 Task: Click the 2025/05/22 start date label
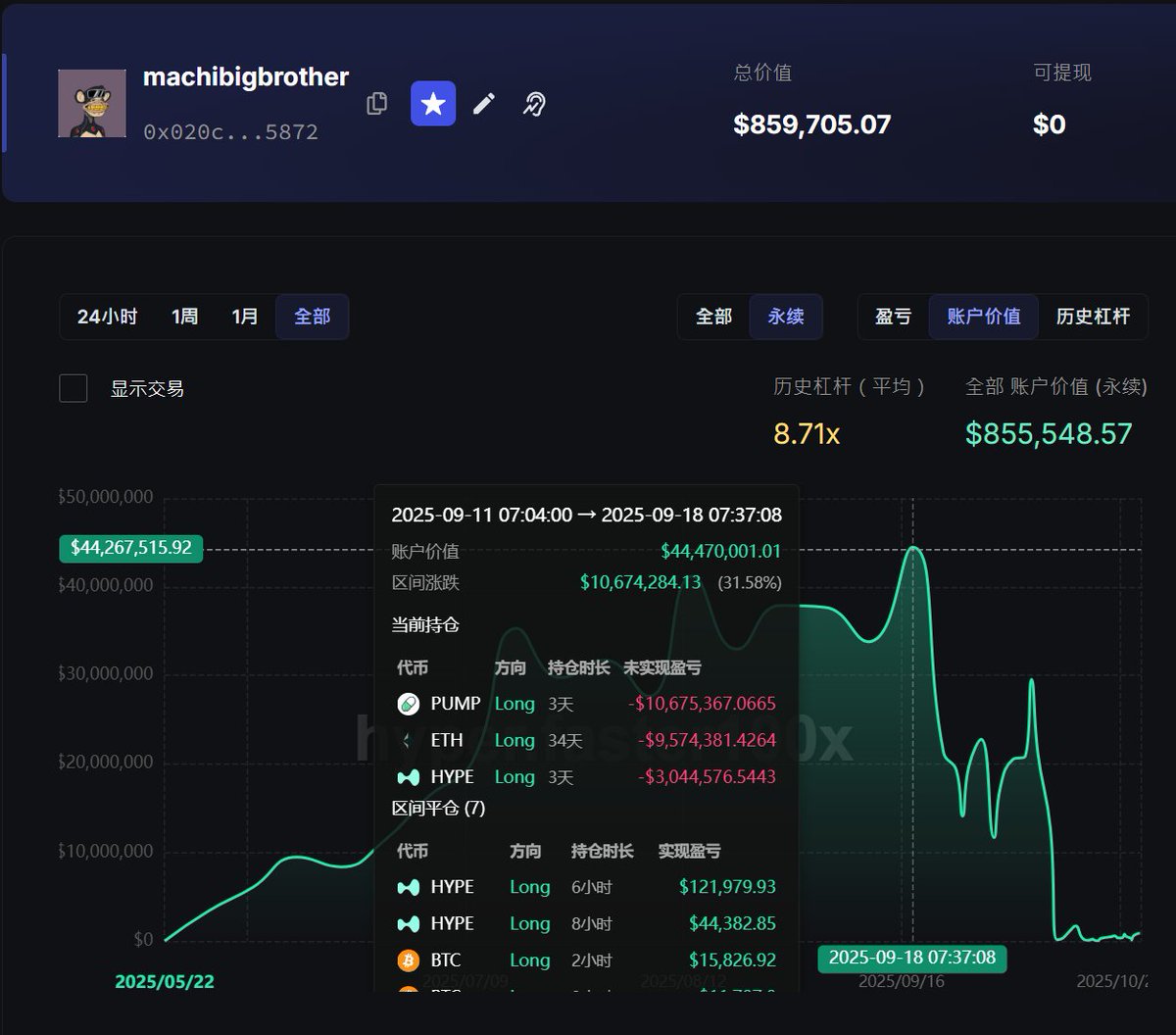(x=165, y=981)
